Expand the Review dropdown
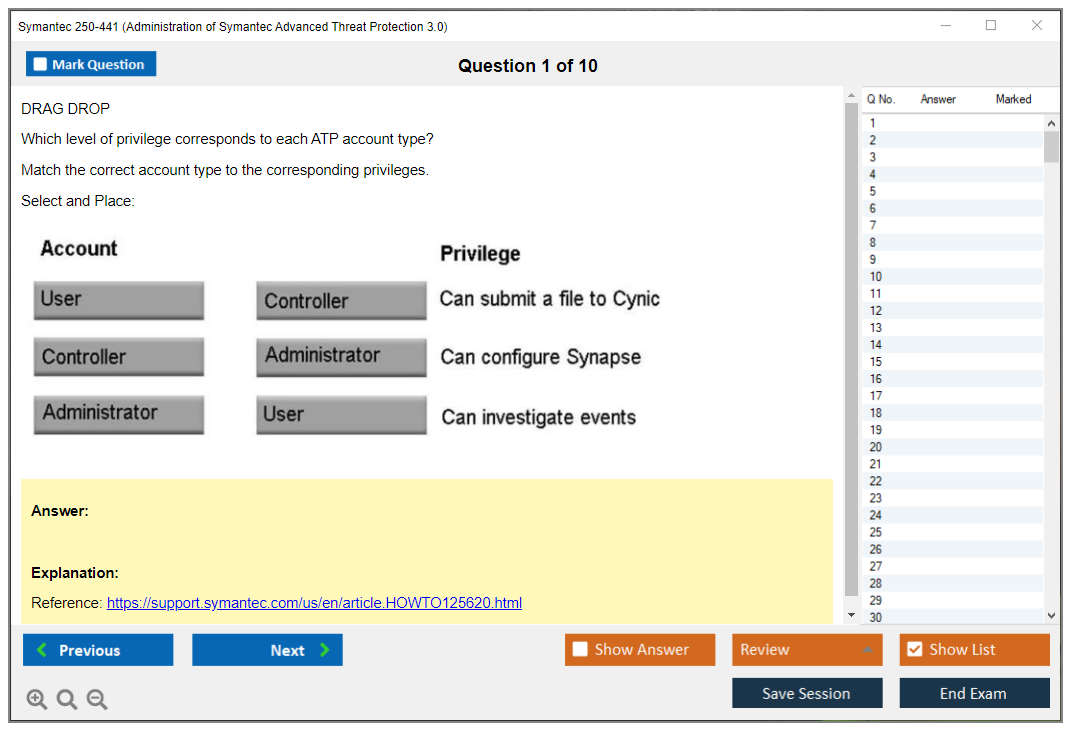Screen dimensions: 1075x735 coord(866,650)
